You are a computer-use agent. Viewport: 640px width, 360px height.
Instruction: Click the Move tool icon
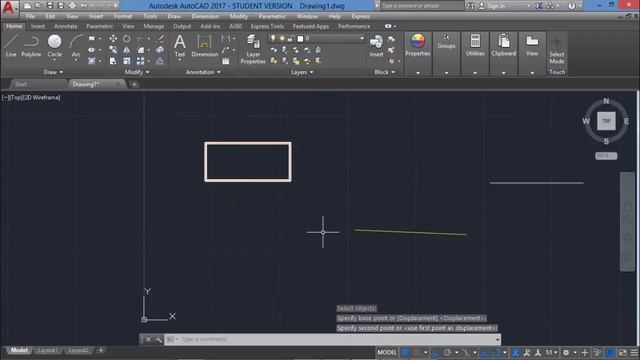tap(113, 38)
